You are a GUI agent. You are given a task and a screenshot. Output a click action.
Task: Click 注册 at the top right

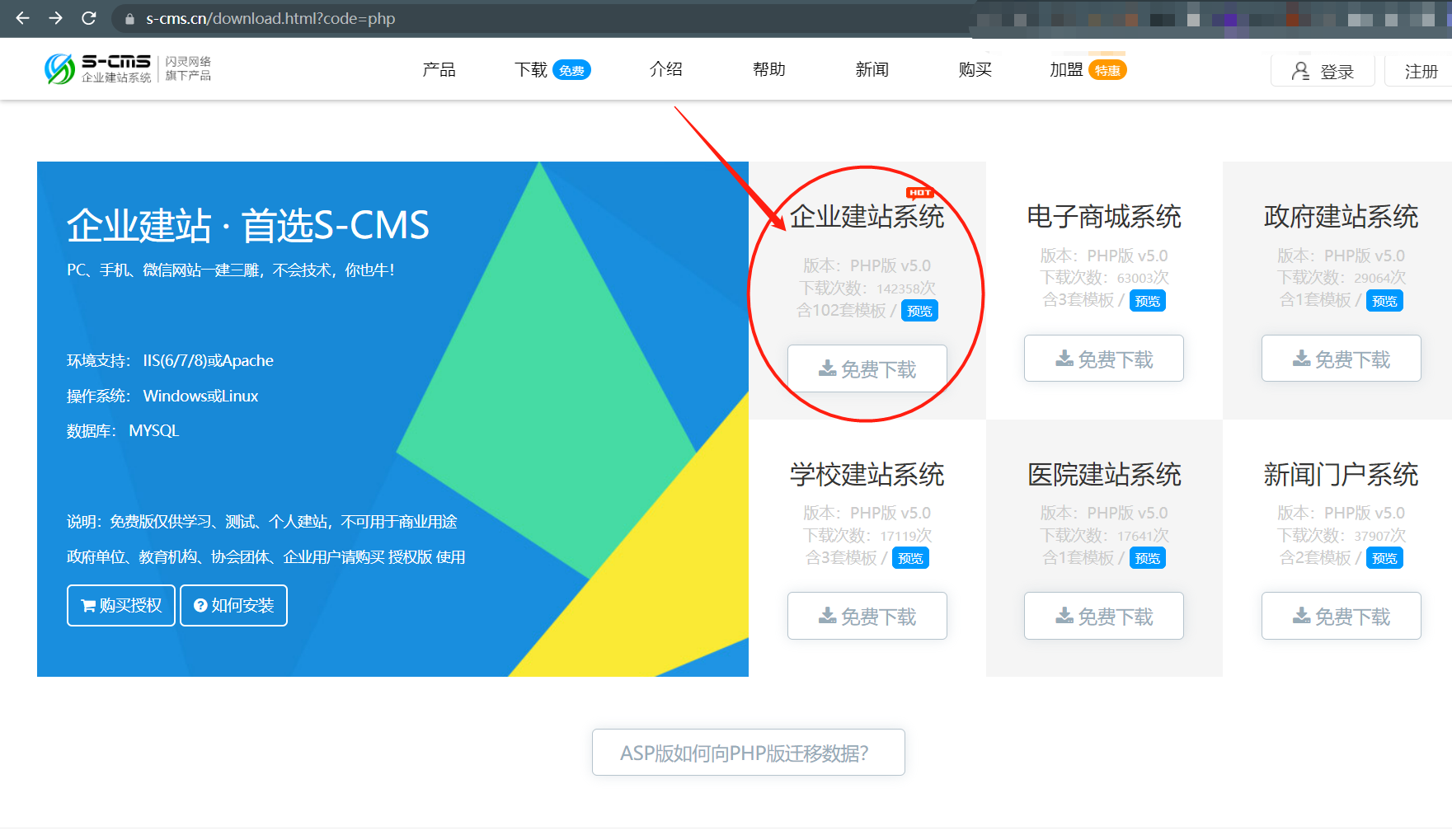tap(1422, 71)
